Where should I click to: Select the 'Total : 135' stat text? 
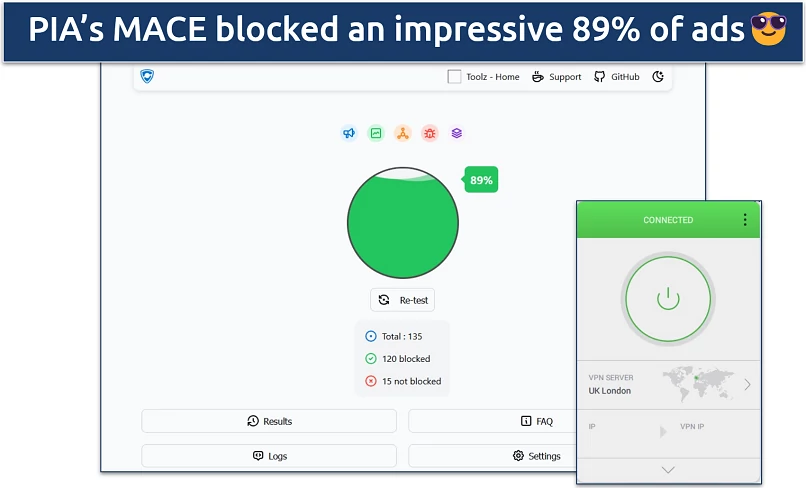[x=402, y=336]
